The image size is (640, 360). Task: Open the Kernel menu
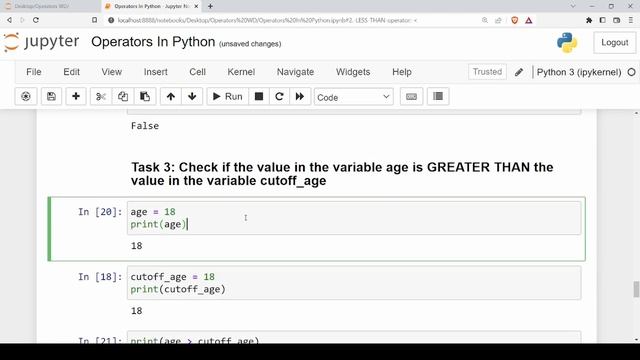point(241,72)
